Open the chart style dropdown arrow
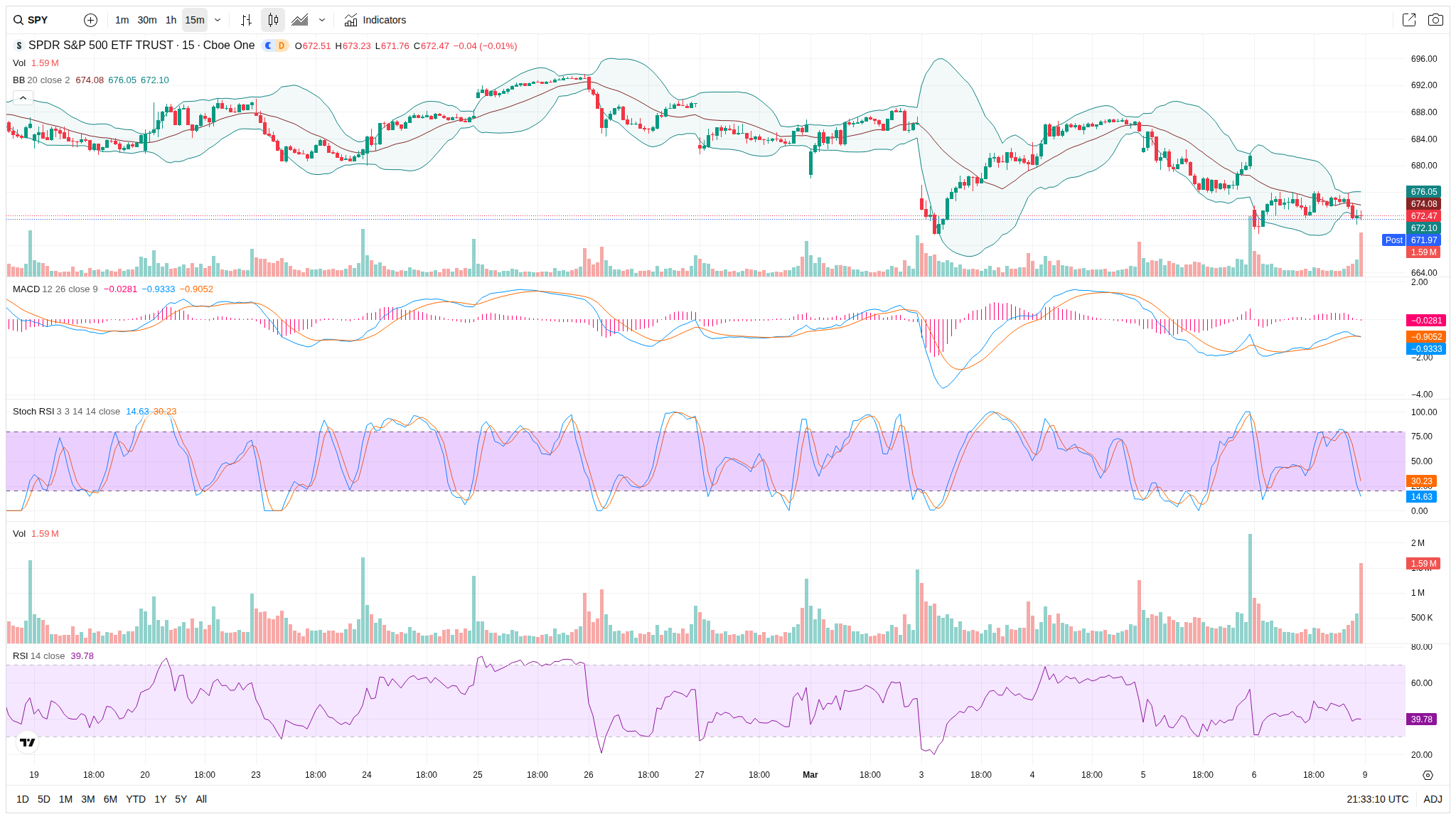The image size is (1456, 819). point(322,20)
